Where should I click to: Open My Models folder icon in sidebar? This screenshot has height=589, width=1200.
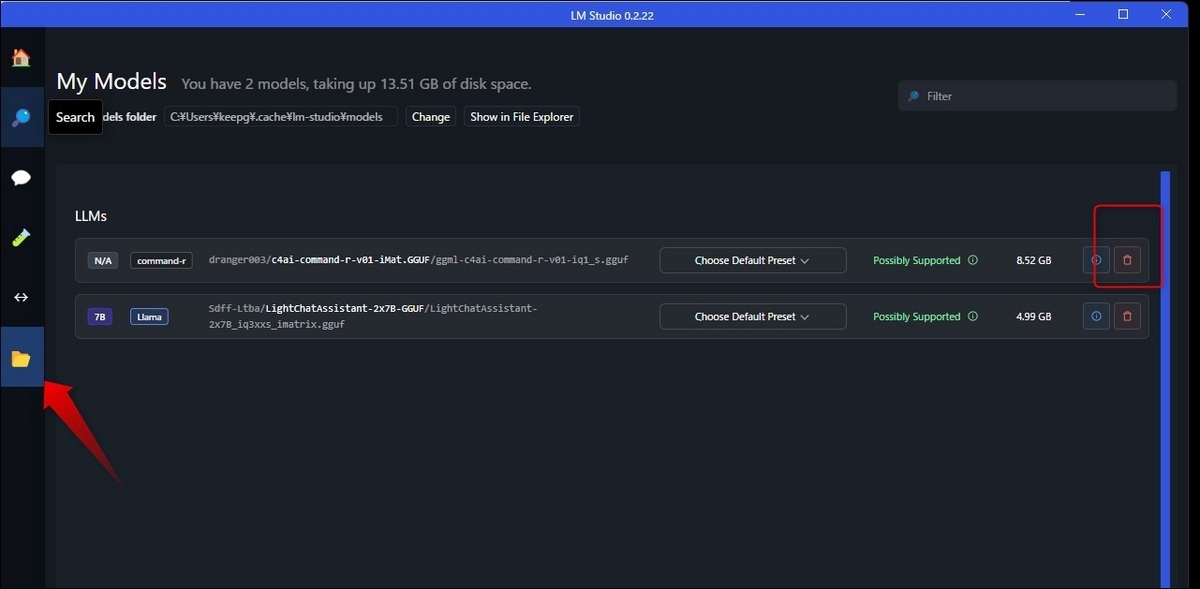(x=21, y=357)
